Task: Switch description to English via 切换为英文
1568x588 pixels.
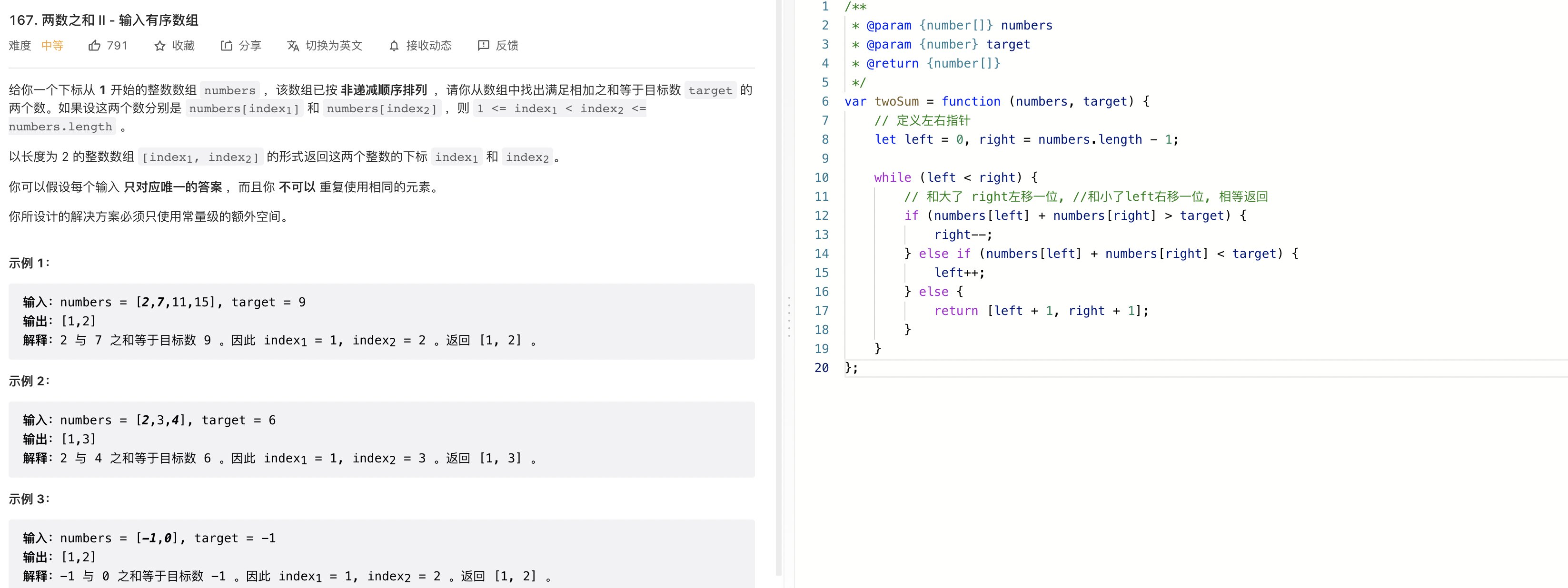Action: pos(325,46)
